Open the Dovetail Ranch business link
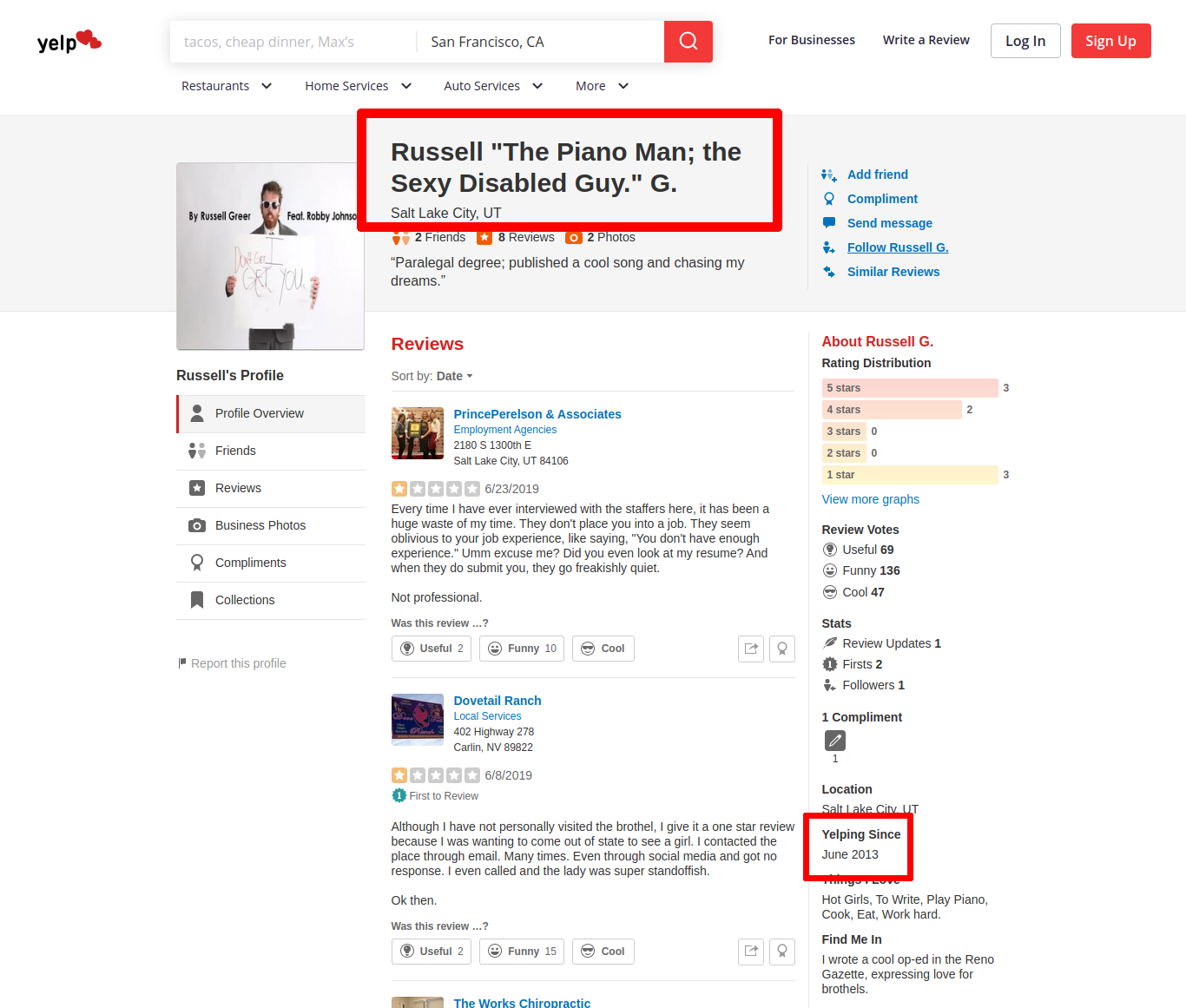The width and height of the screenshot is (1186, 1008). click(x=497, y=701)
